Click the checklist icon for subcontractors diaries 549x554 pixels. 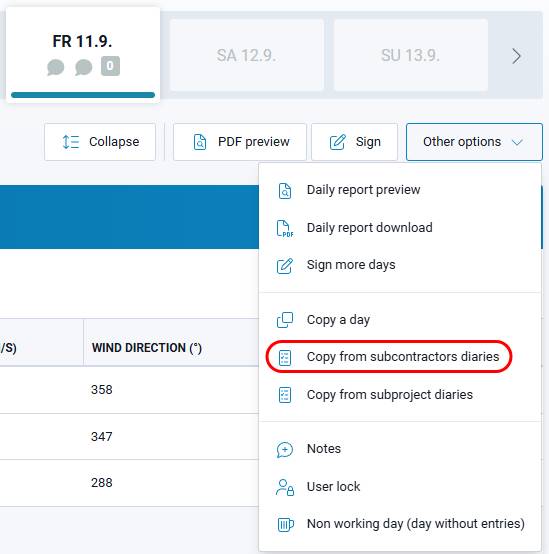pos(285,358)
